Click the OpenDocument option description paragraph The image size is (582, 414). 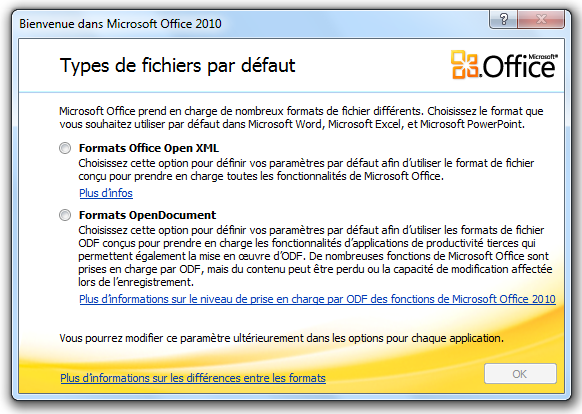[x=315, y=256]
